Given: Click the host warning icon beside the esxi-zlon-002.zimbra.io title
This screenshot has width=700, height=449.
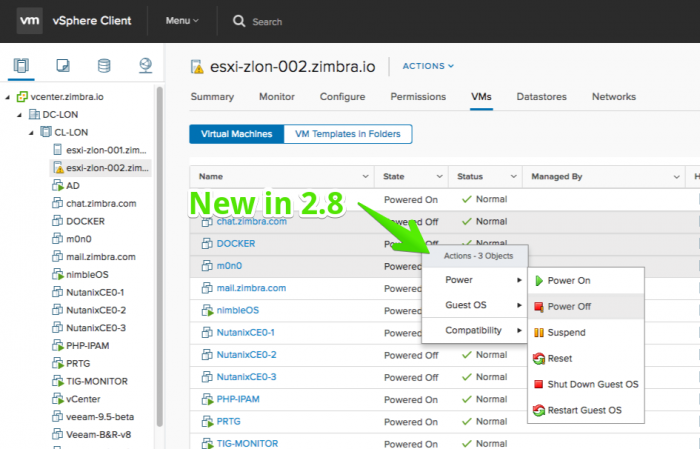Looking at the screenshot, I should [x=197, y=67].
